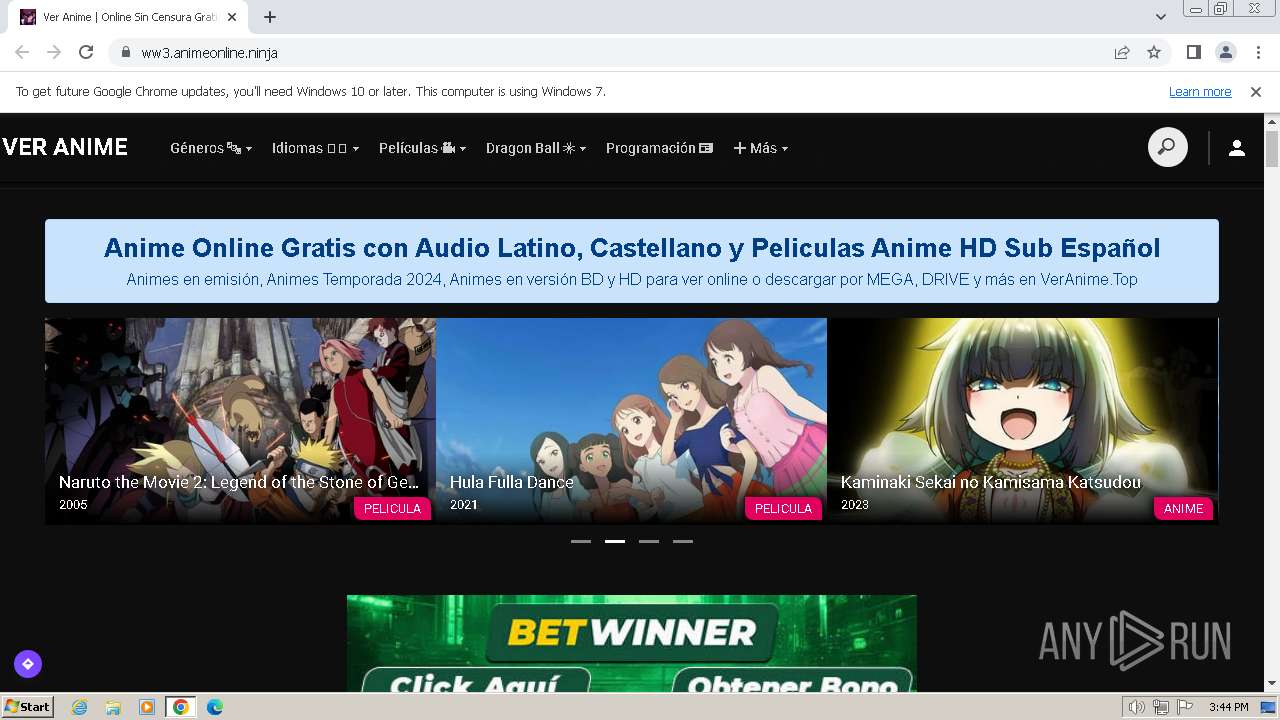Open the Hula Fulla Dance thumbnail
Viewport: 1280px width, 720px height.
[631, 421]
